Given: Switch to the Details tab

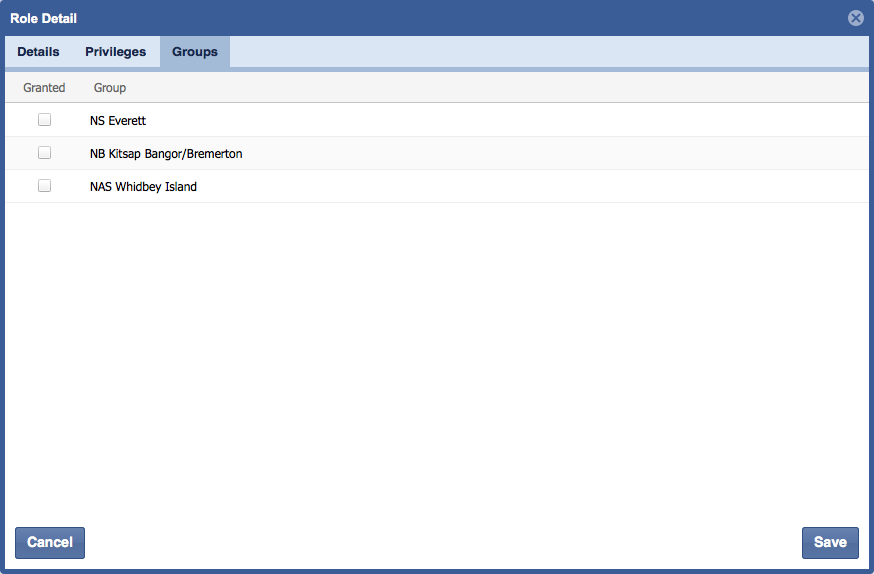Looking at the screenshot, I should (x=38, y=52).
